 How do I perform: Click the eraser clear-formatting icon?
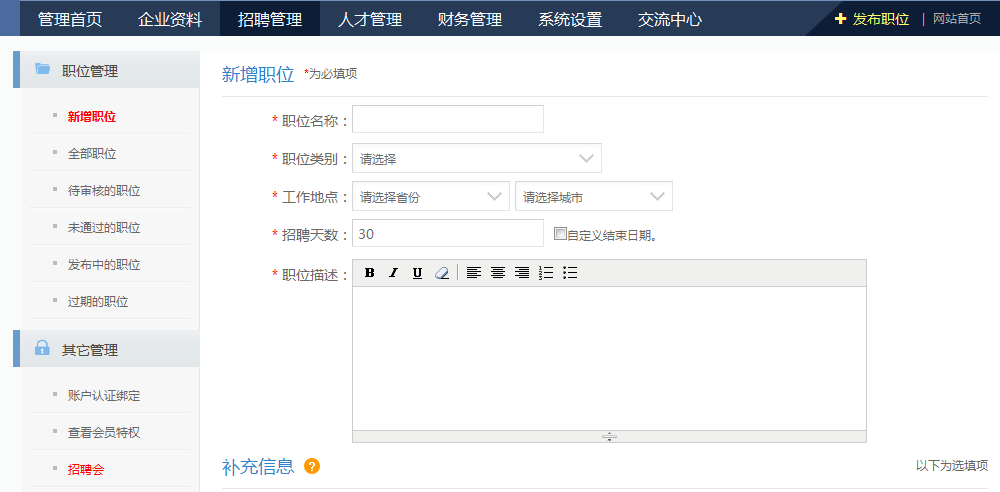tap(442, 273)
